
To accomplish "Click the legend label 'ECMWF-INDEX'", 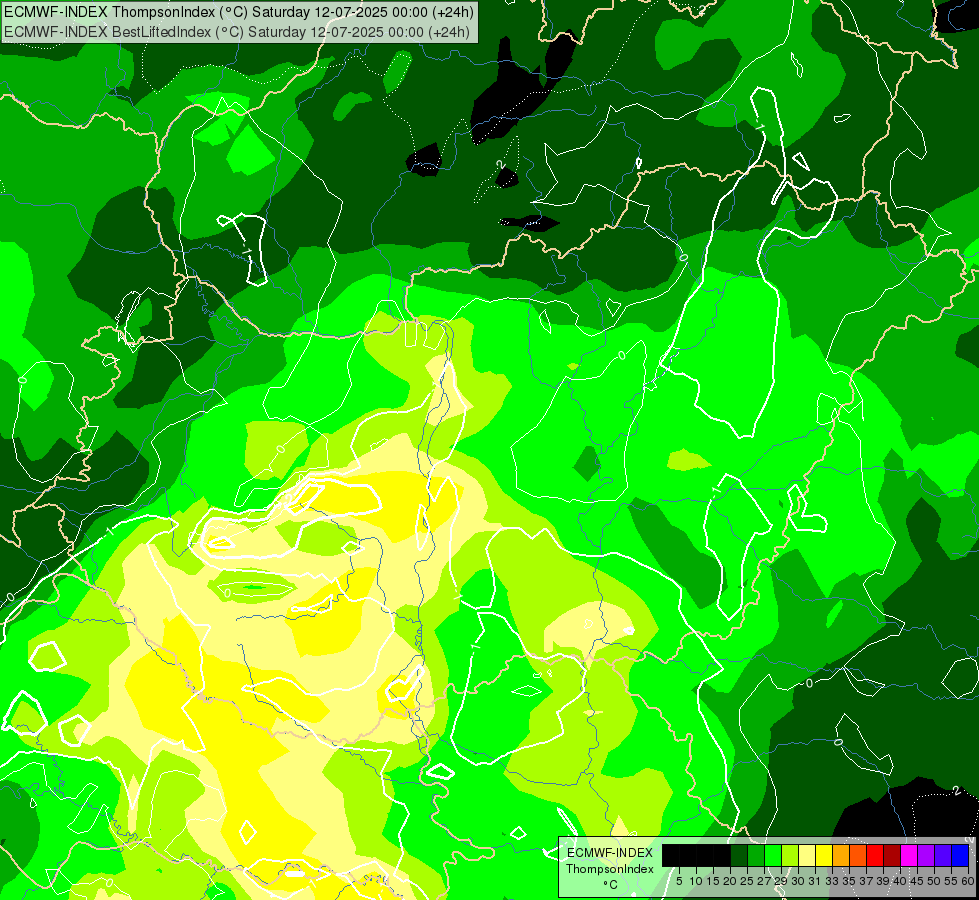I will pos(610,853).
